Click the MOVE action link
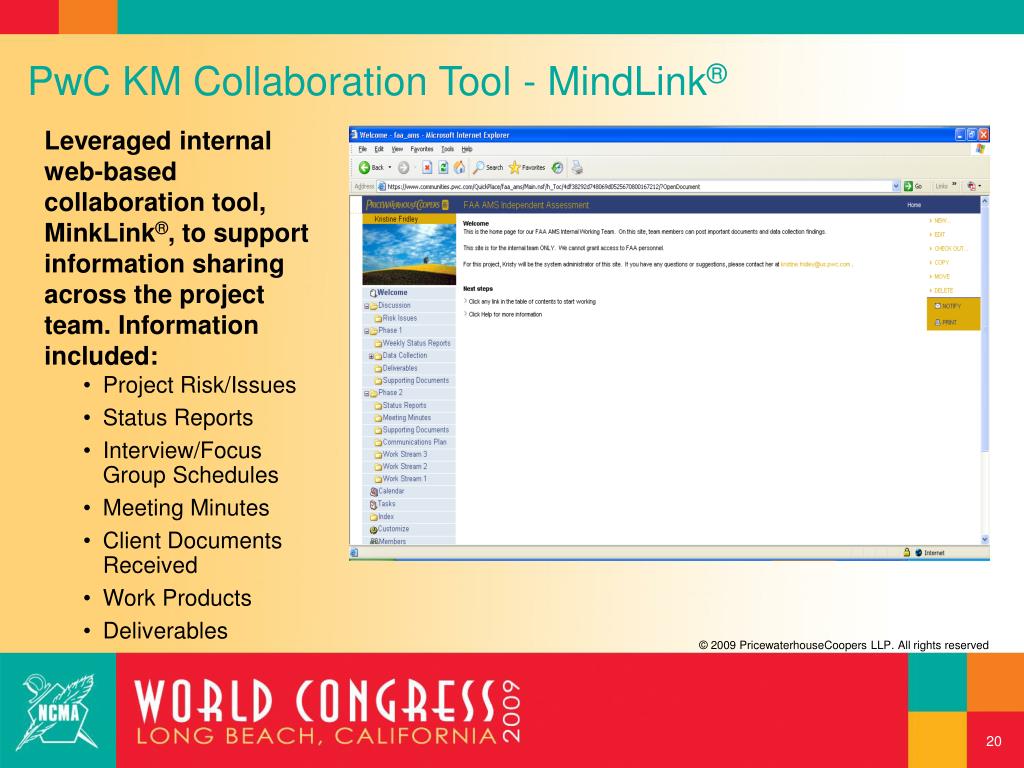1024x768 pixels. (940, 276)
